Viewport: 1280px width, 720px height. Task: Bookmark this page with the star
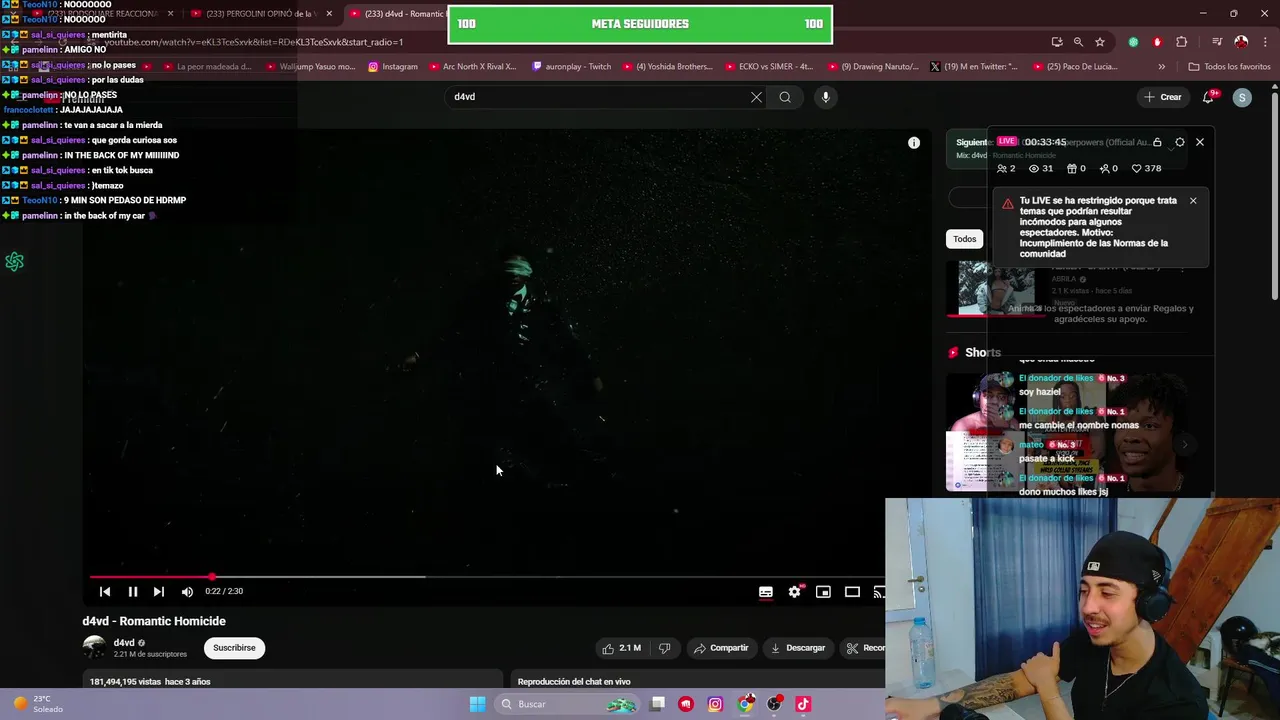[x=1100, y=42]
